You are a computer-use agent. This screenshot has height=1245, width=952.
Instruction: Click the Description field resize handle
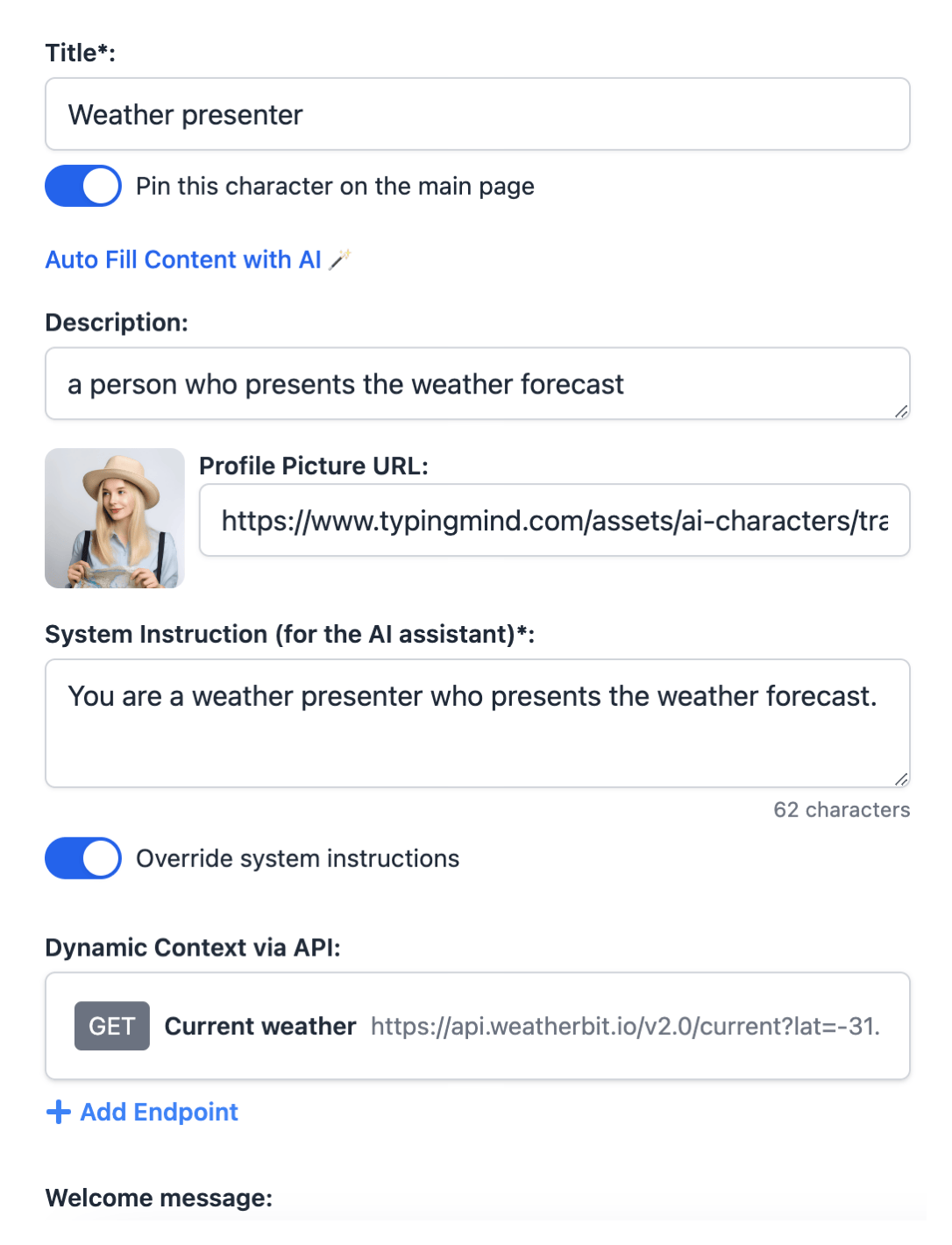(901, 411)
